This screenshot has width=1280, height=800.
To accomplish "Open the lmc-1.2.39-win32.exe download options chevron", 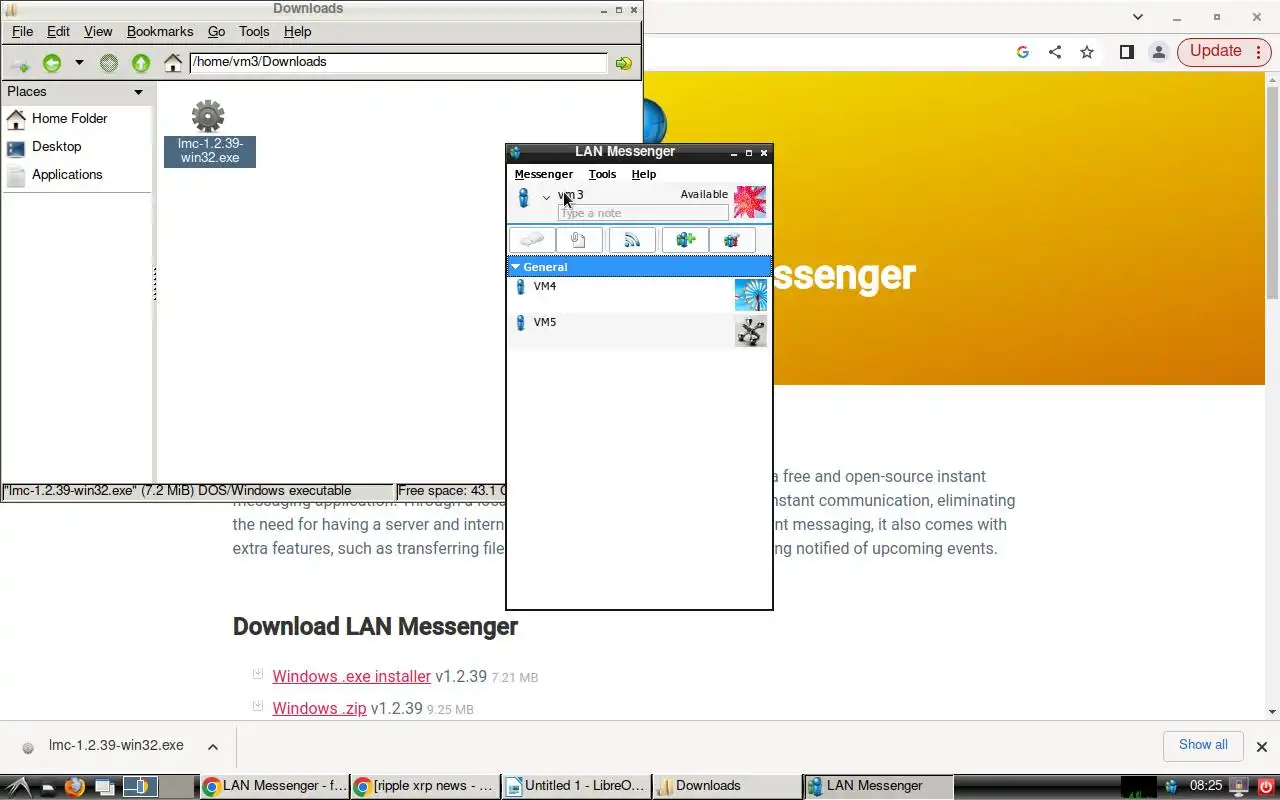I will coord(213,746).
